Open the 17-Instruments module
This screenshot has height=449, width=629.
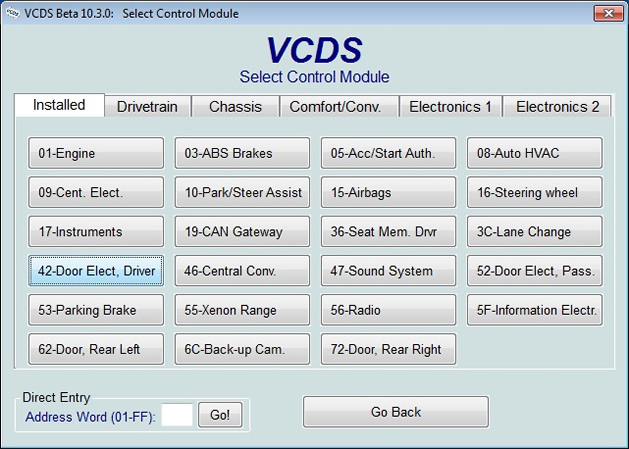click(96, 232)
